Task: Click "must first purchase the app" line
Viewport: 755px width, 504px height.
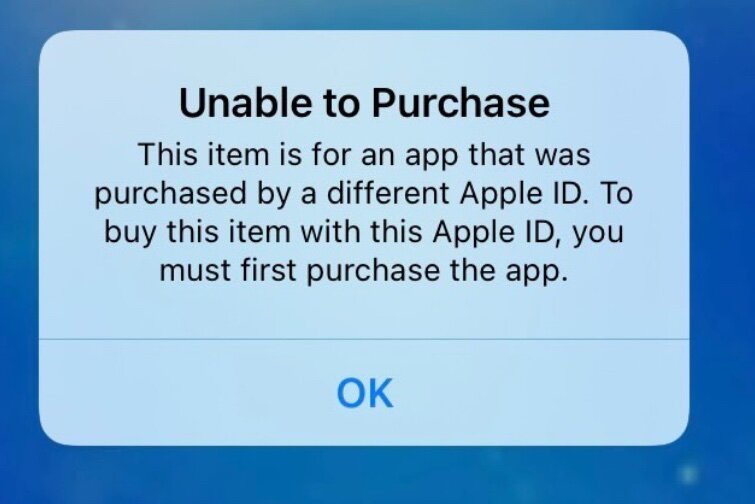Action: coord(361,271)
